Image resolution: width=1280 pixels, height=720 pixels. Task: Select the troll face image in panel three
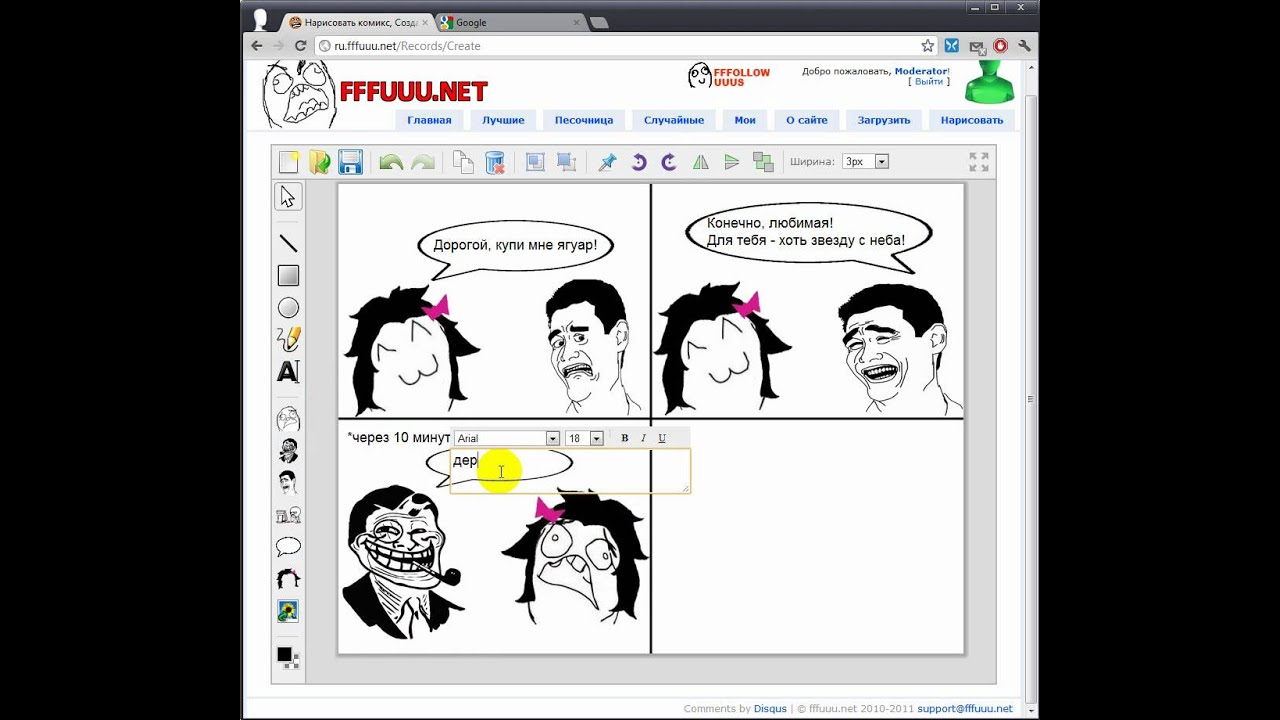(x=403, y=560)
